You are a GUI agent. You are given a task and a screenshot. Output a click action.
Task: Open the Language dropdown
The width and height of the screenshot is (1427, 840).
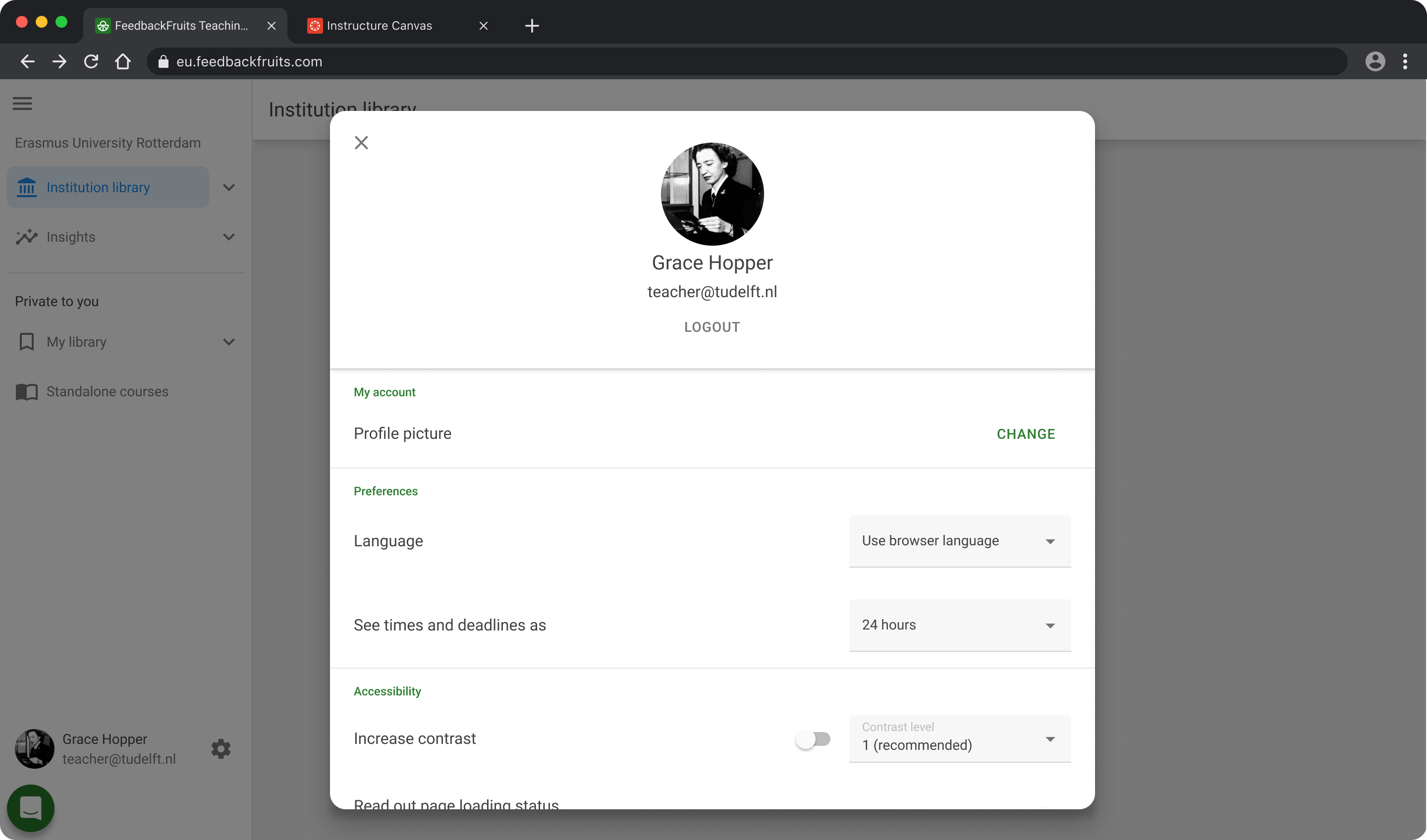(x=960, y=541)
